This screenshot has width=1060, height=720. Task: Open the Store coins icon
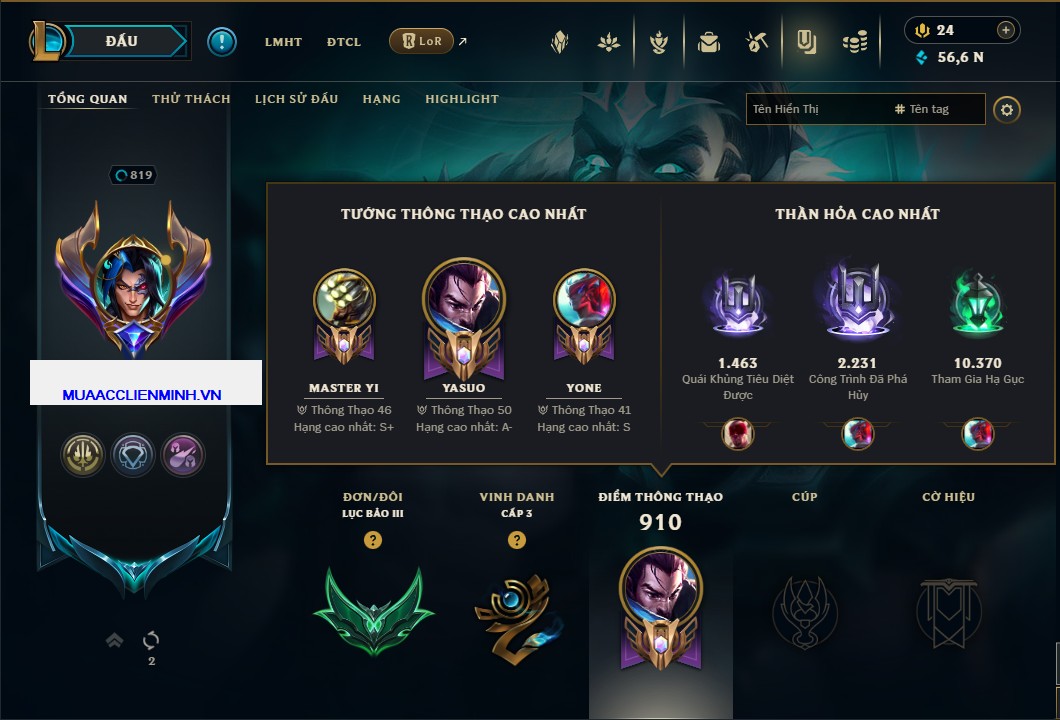(855, 43)
